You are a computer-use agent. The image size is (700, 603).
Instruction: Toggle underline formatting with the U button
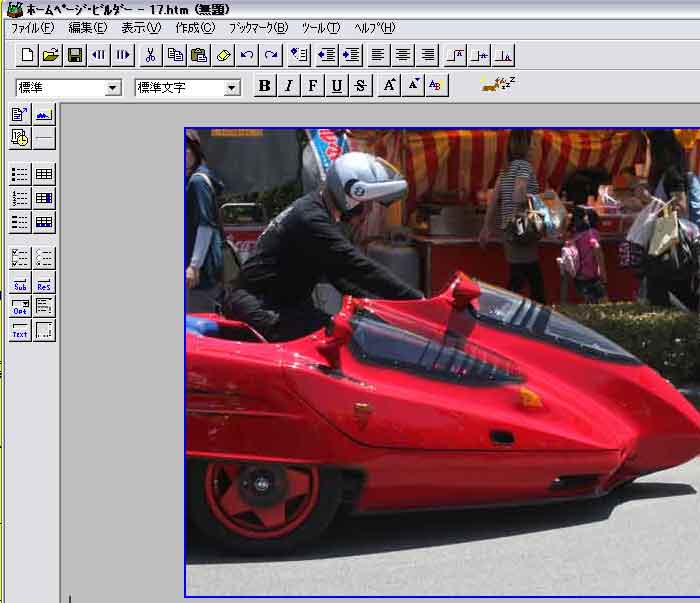coord(337,86)
